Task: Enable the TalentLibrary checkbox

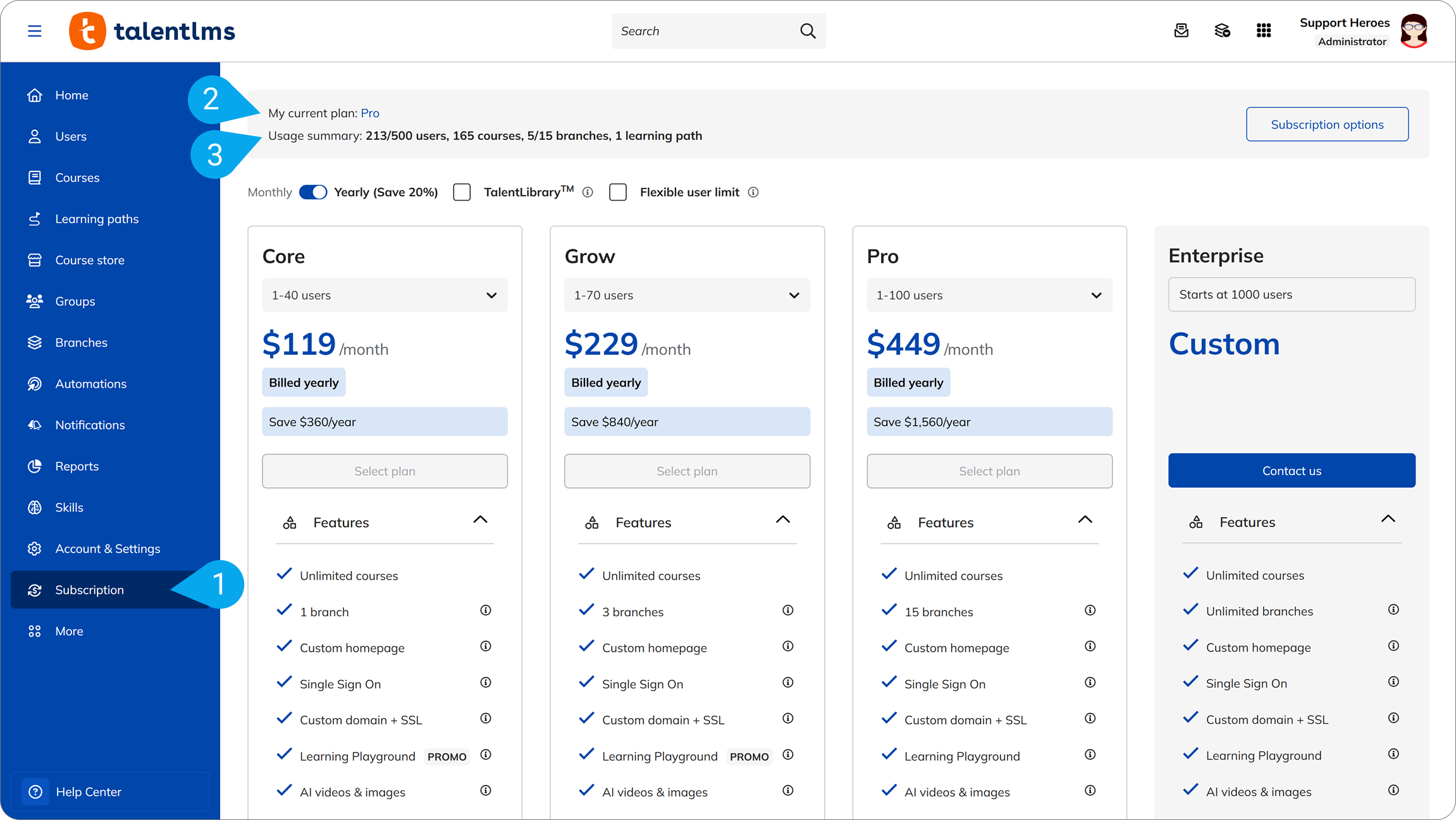Action: [462, 192]
